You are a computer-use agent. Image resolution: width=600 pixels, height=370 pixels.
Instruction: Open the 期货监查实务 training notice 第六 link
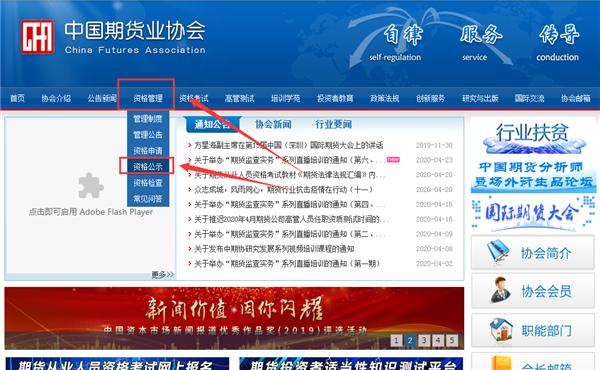pyautogui.click(x=290, y=160)
